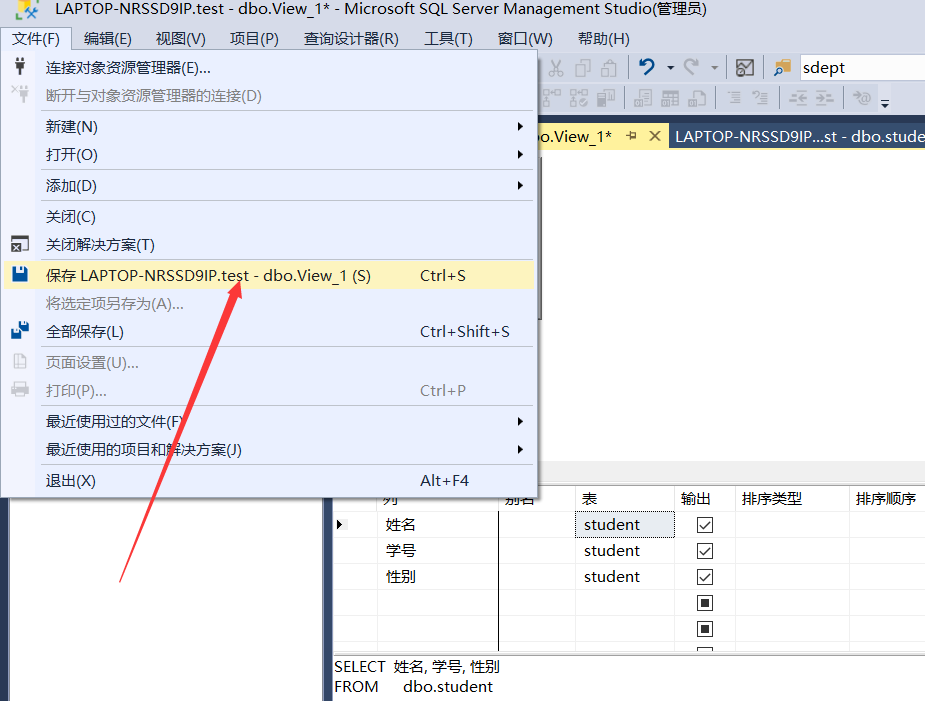The height and width of the screenshot is (701, 925).
Task: Expand the 新建(N) submenu
Action: click(x=520, y=126)
